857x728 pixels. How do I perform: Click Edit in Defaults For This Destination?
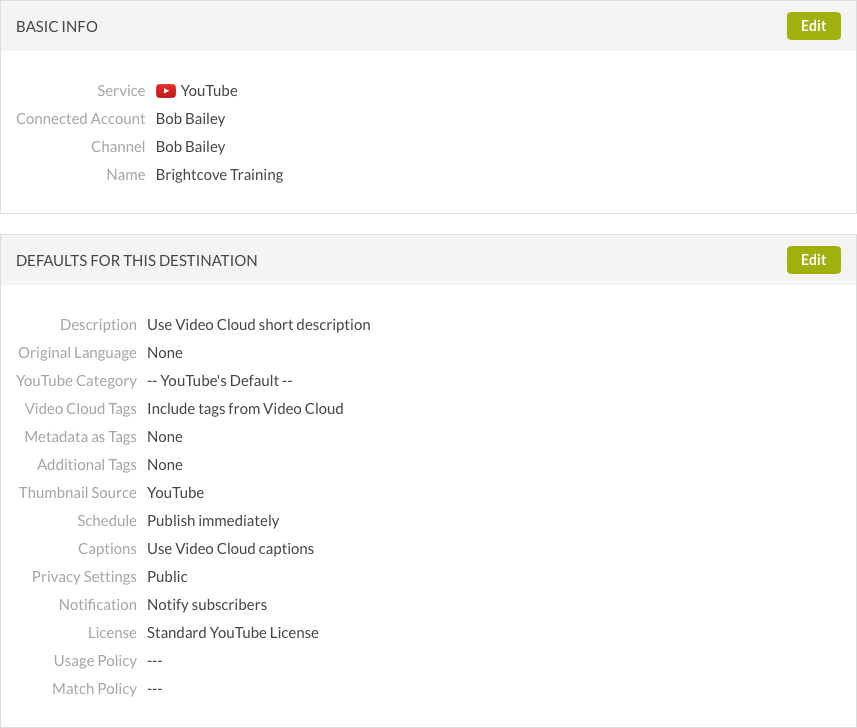pos(813,260)
